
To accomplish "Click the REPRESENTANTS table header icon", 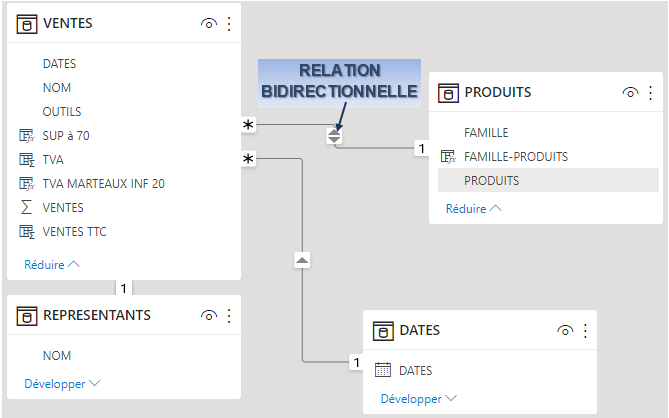I will point(27,316).
